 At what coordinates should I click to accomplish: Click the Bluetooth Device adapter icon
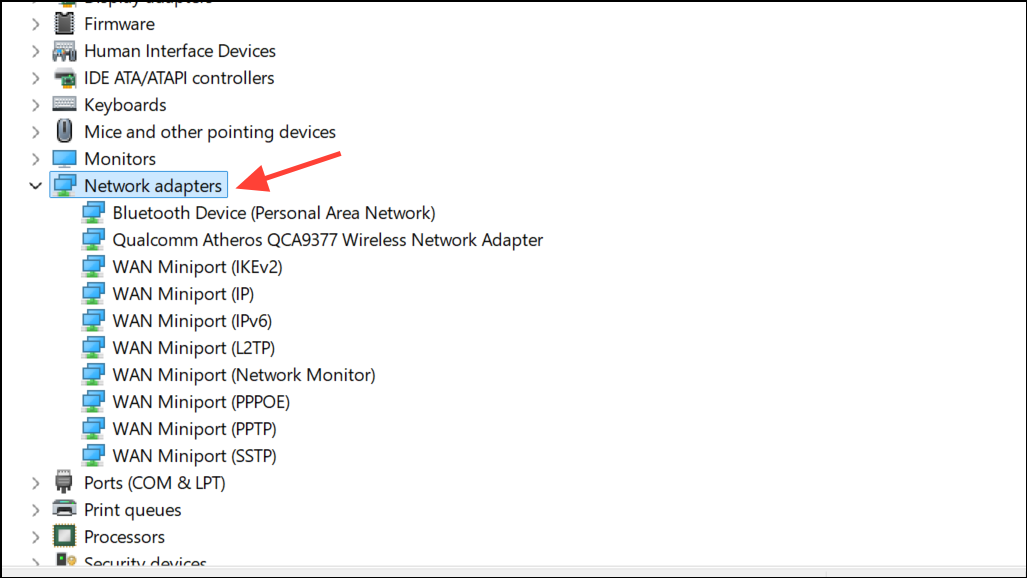93,212
